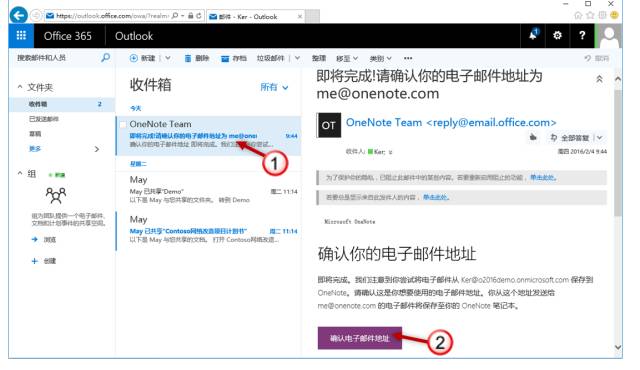Tick the OneNote Team message checkbox

point(122,124)
